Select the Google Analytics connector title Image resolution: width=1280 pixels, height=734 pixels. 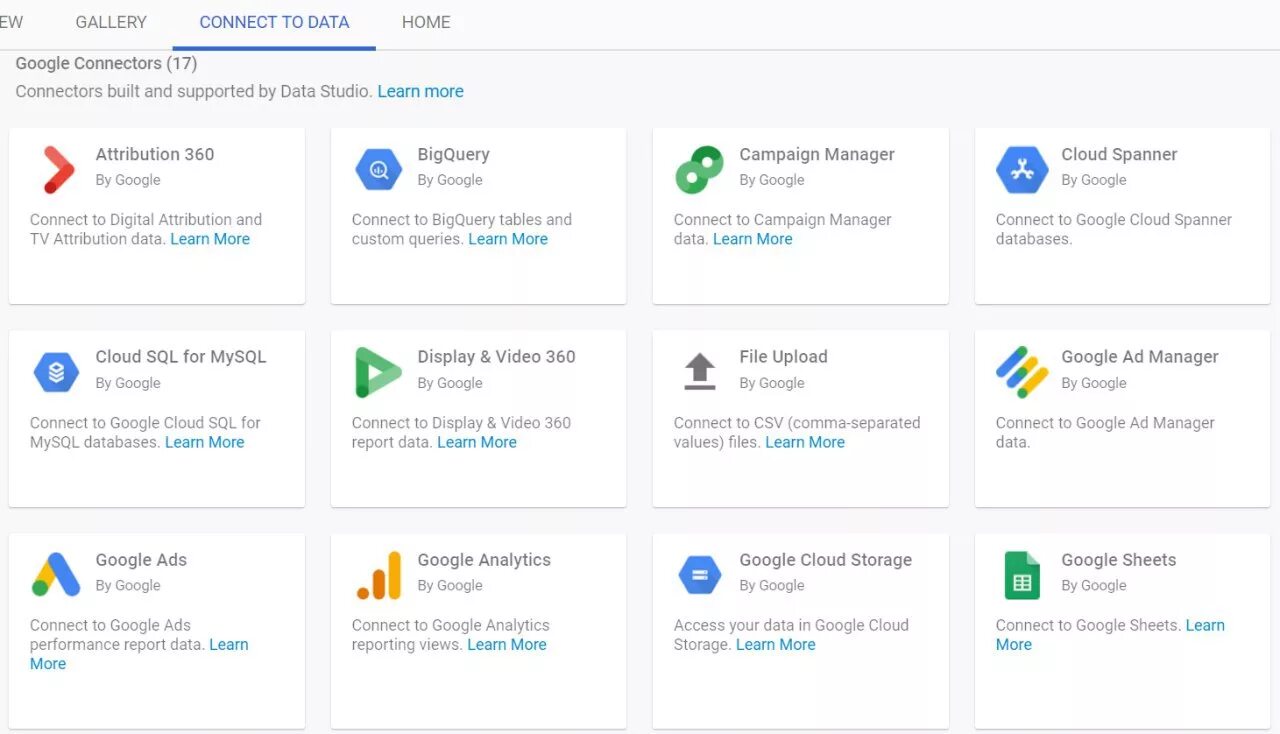484,560
